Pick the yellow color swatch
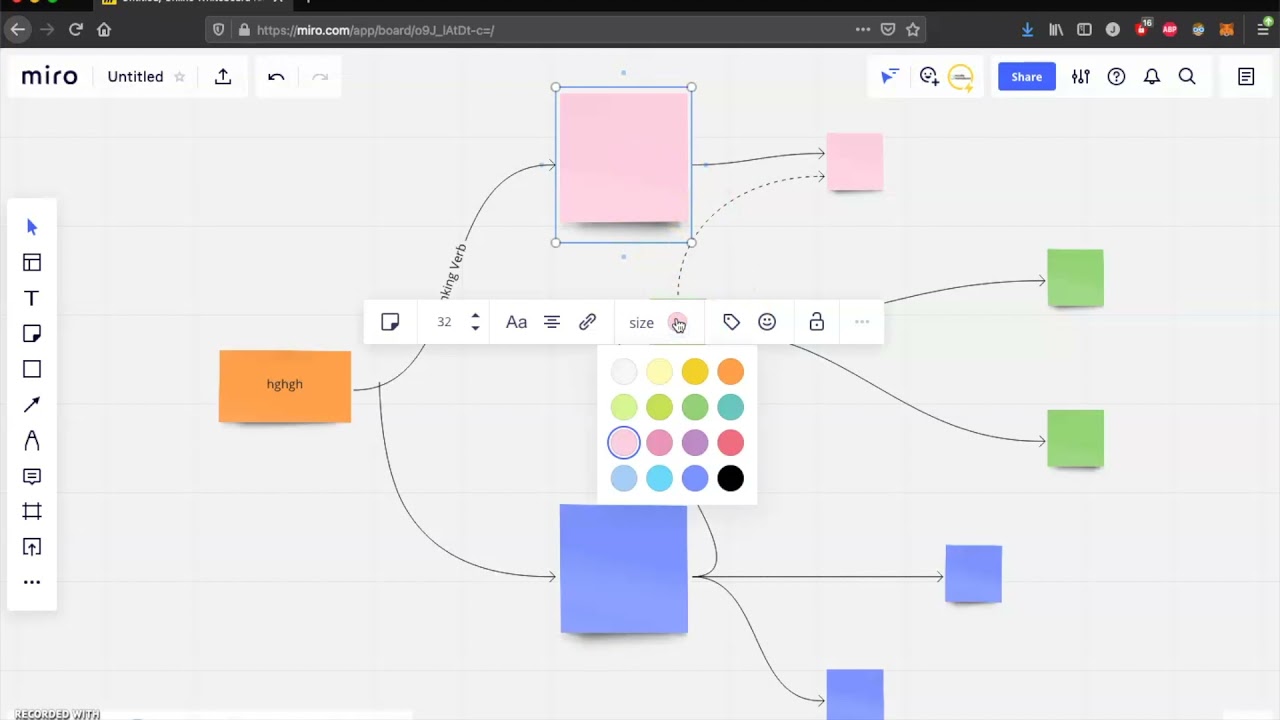 [695, 372]
